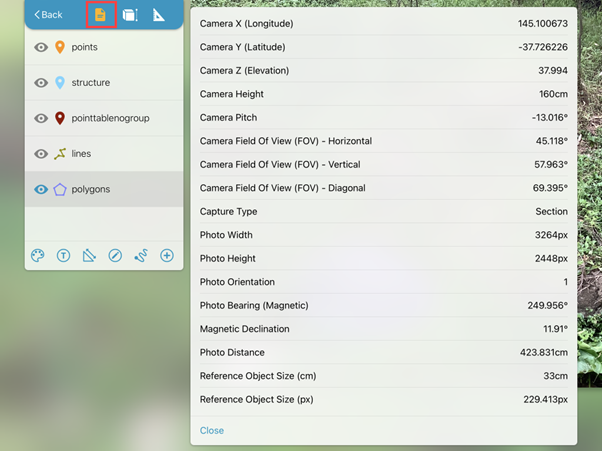This screenshot has height=451, width=602.
Task: Select the pointtablenogroup layer row
Action: click(x=104, y=118)
